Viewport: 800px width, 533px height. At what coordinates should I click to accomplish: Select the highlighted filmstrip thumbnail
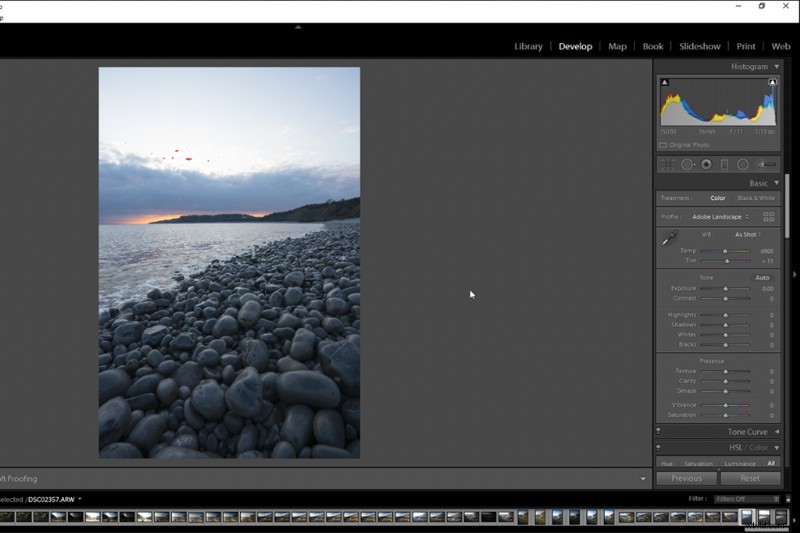coord(747,517)
